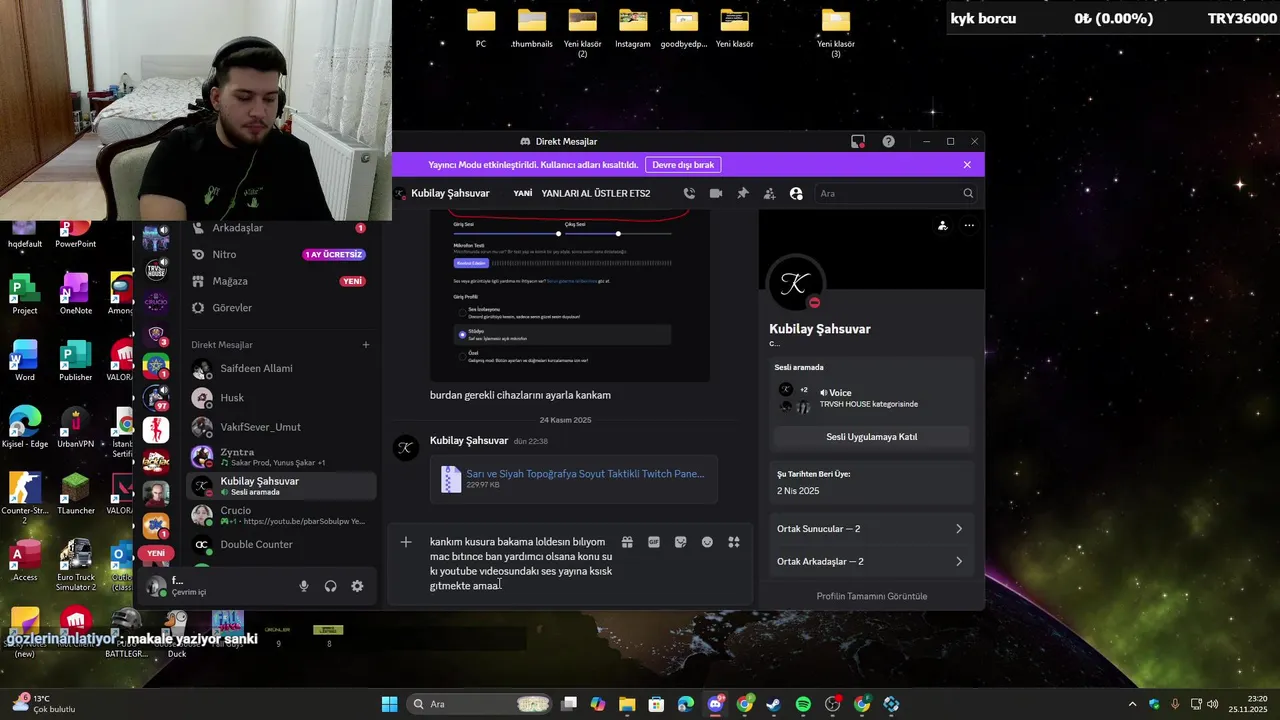1280x720 pixels.
Task: Open the TLauncher desktop shortcut
Action: (76, 494)
